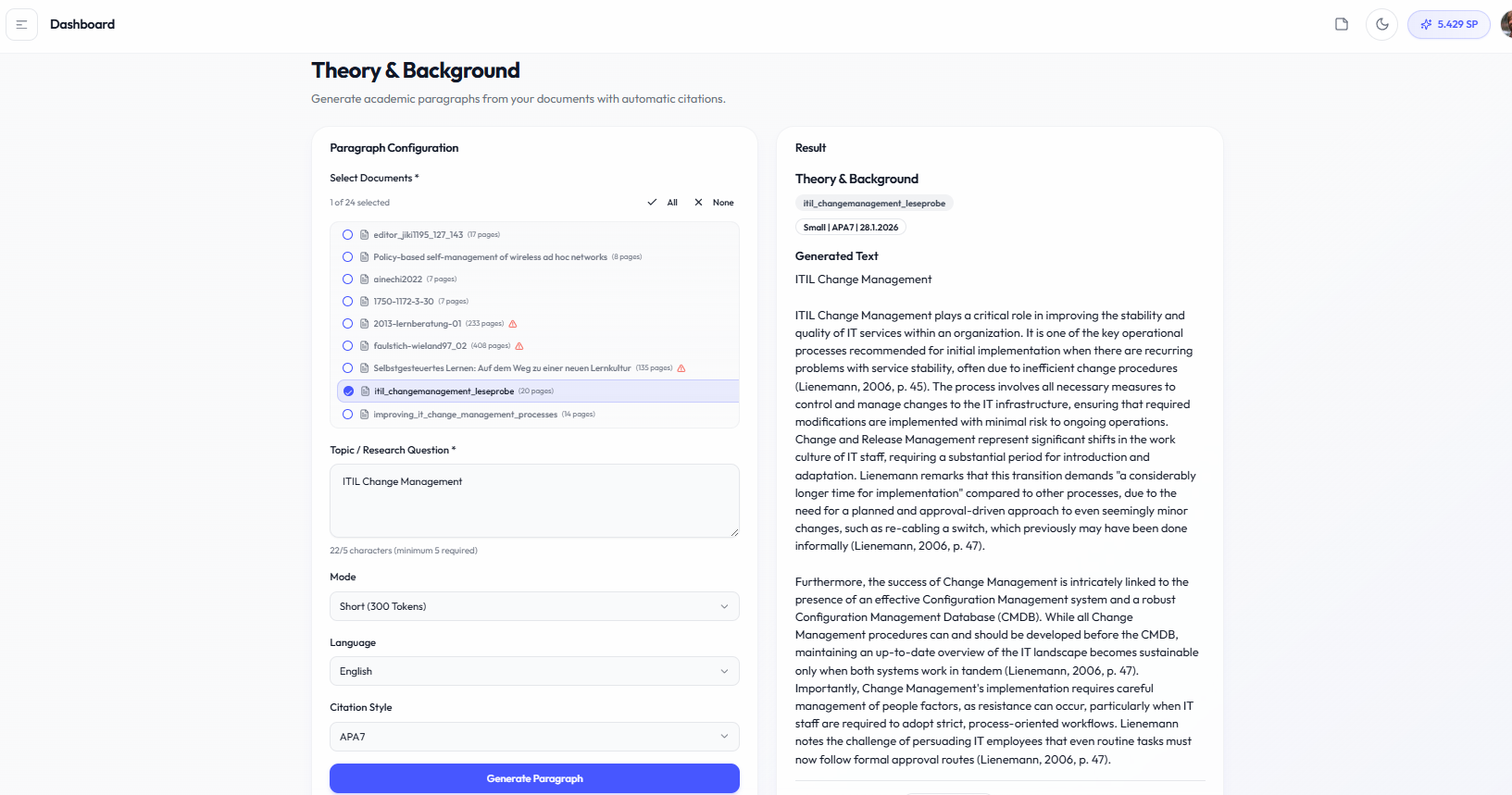The width and height of the screenshot is (1512, 795).
Task: Open the 5.429 SP credits badge
Action: tap(1448, 24)
